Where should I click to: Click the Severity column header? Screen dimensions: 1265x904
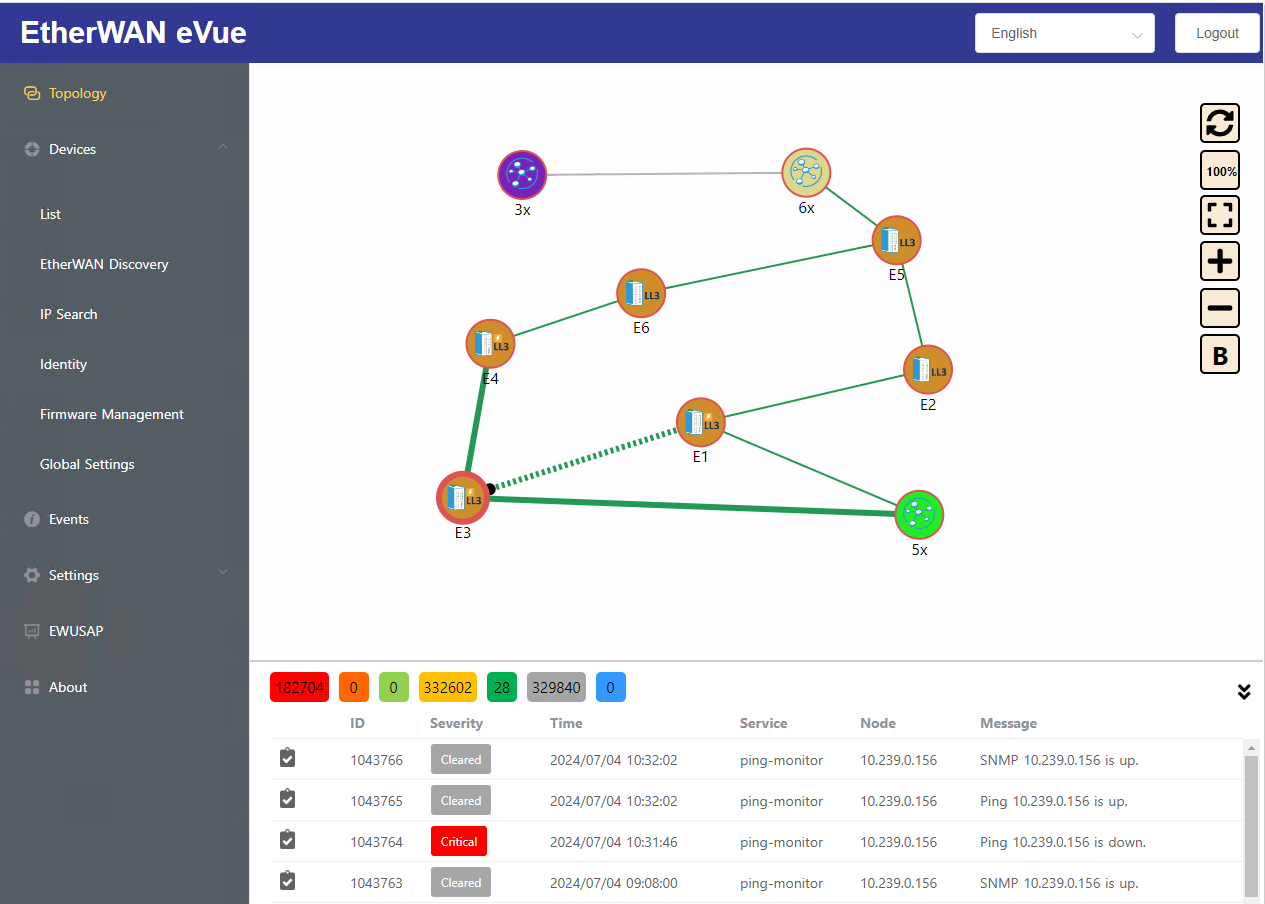[456, 723]
